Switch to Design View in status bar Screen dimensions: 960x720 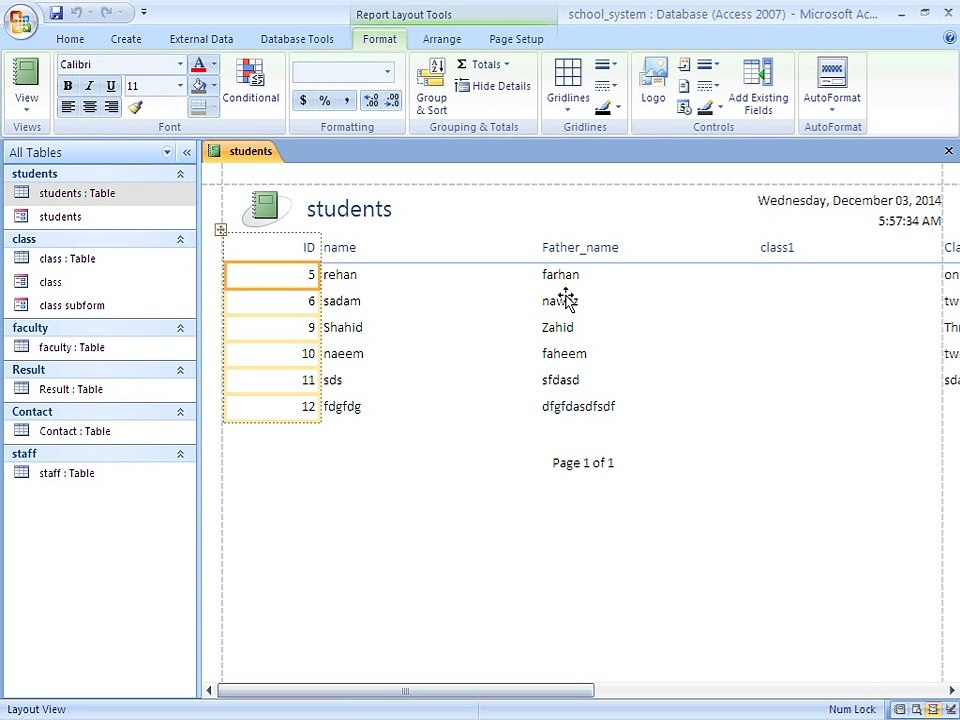pos(951,710)
